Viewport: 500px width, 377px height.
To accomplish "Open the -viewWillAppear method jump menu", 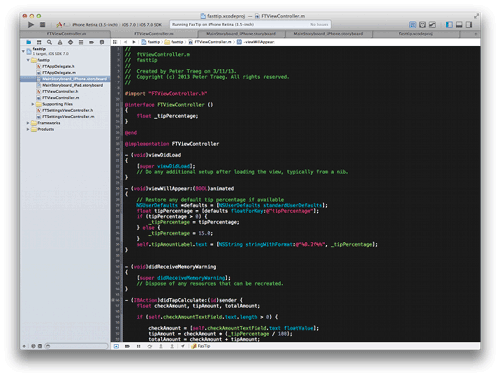I will coord(256,42).
